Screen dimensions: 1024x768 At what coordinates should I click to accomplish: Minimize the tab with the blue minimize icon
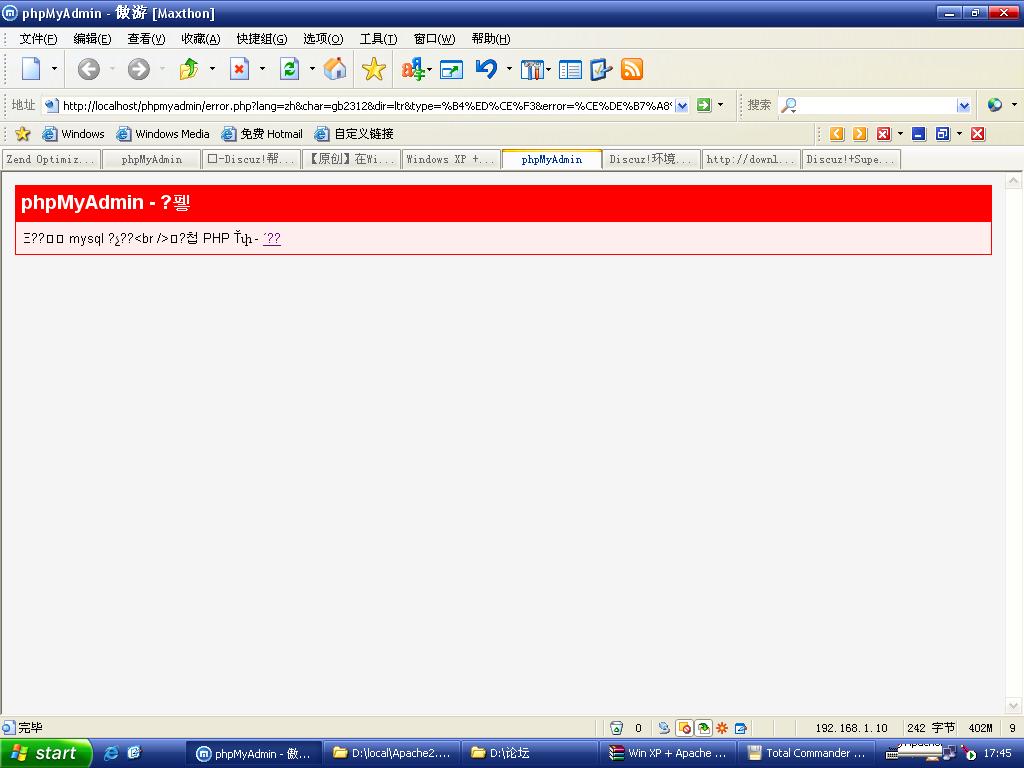click(919, 134)
